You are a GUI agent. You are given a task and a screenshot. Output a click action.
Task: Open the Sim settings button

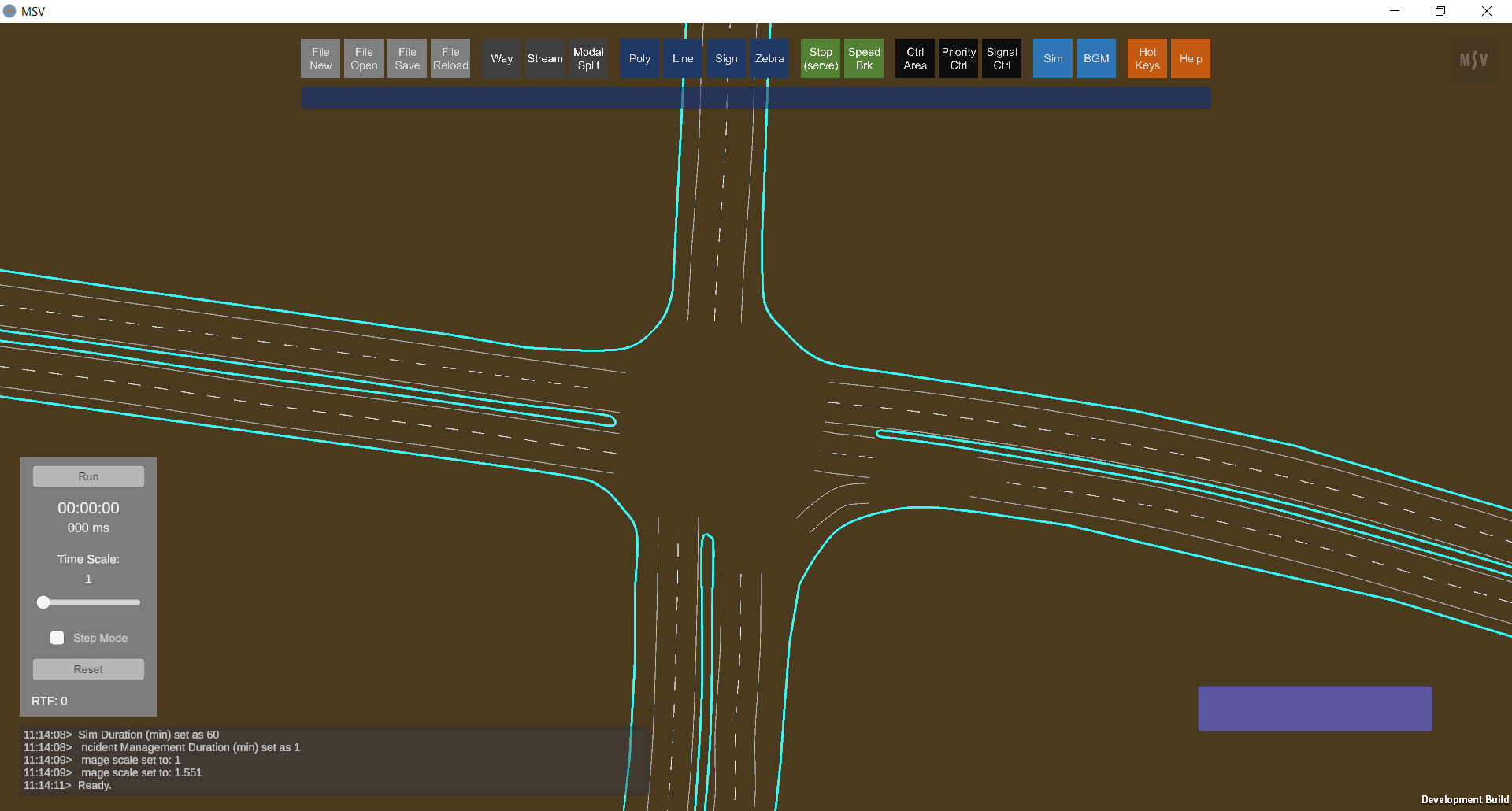pyautogui.click(x=1053, y=58)
